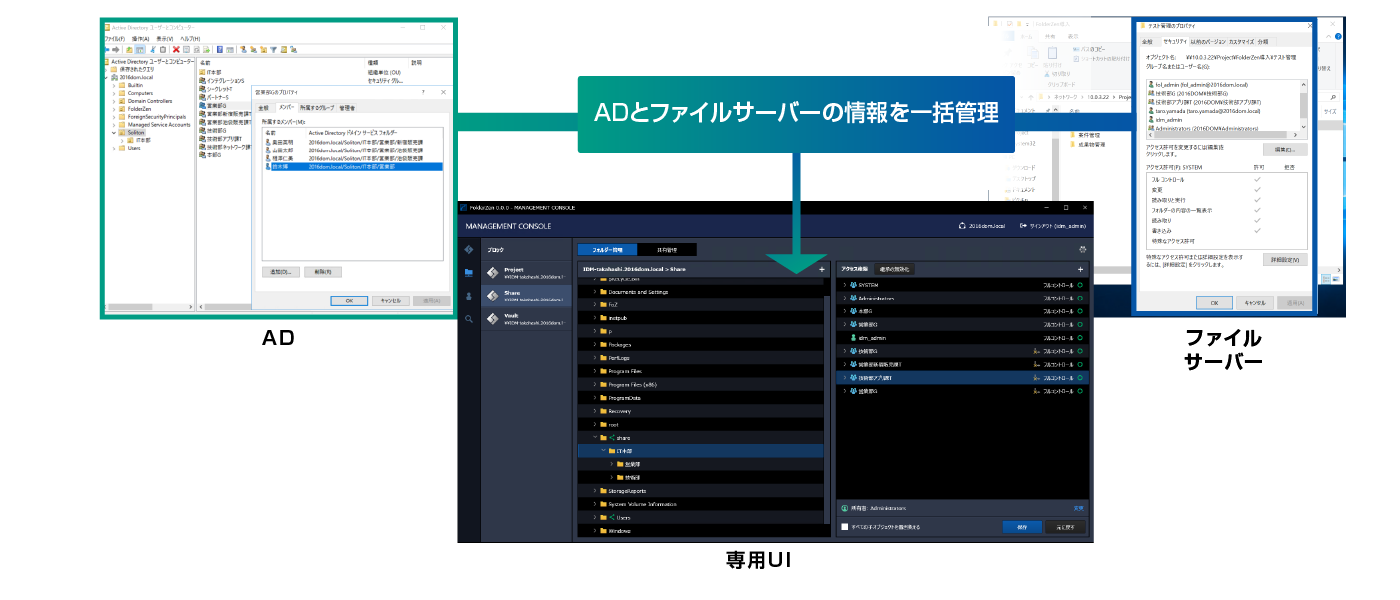
Task: Select 2016dom.local root in AD tree
Action: pyautogui.click(x=134, y=77)
